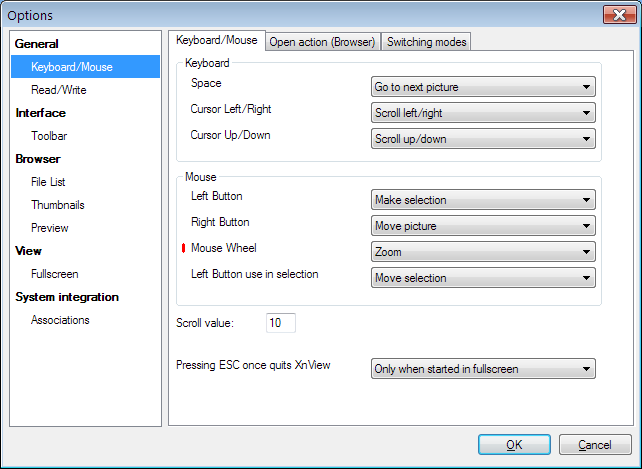Open Fullscreen options under View
Viewport: 642px width, 469px height.
(x=55, y=274)
